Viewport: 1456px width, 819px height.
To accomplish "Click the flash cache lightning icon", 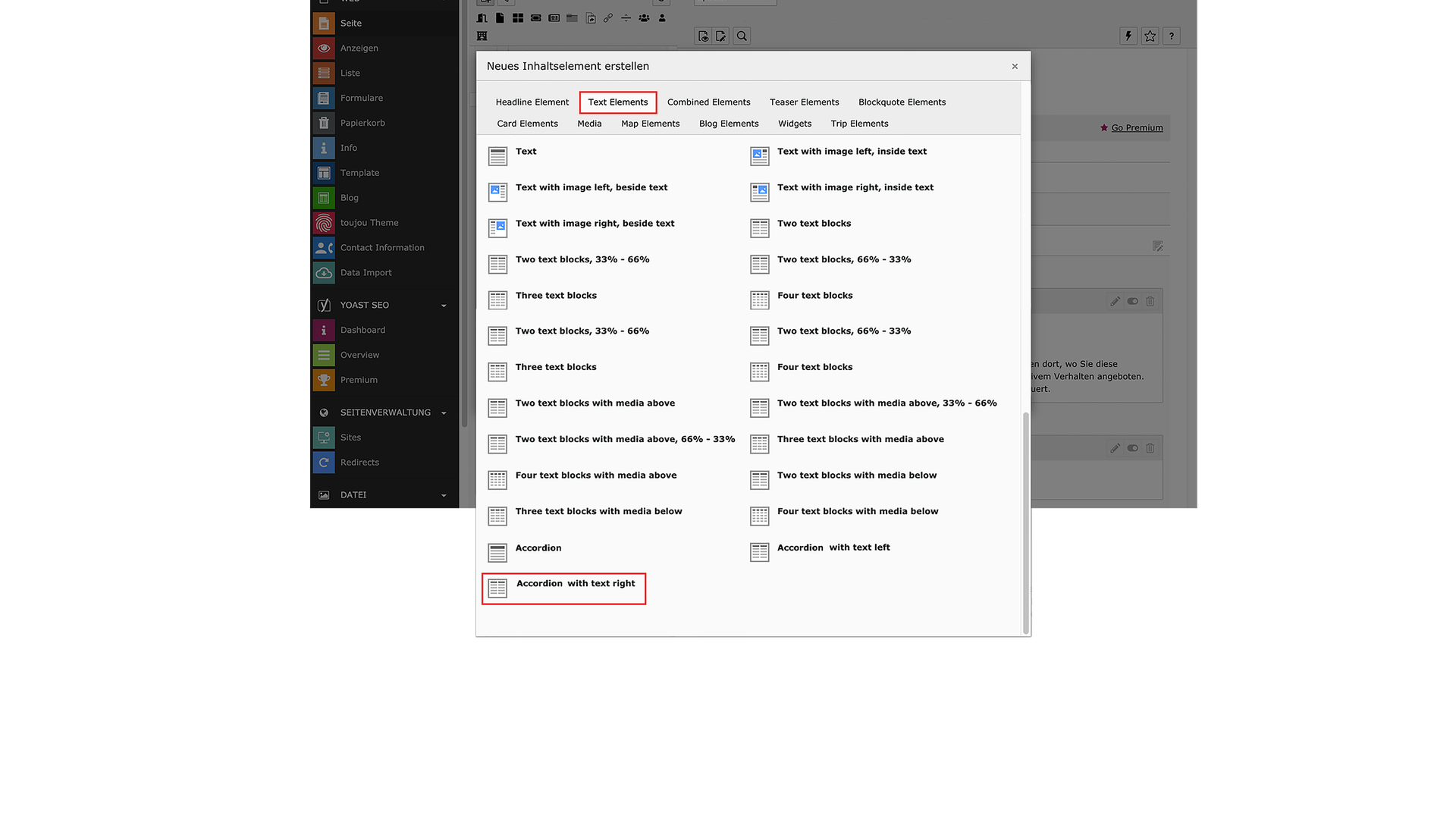I will pos(1128,36).
